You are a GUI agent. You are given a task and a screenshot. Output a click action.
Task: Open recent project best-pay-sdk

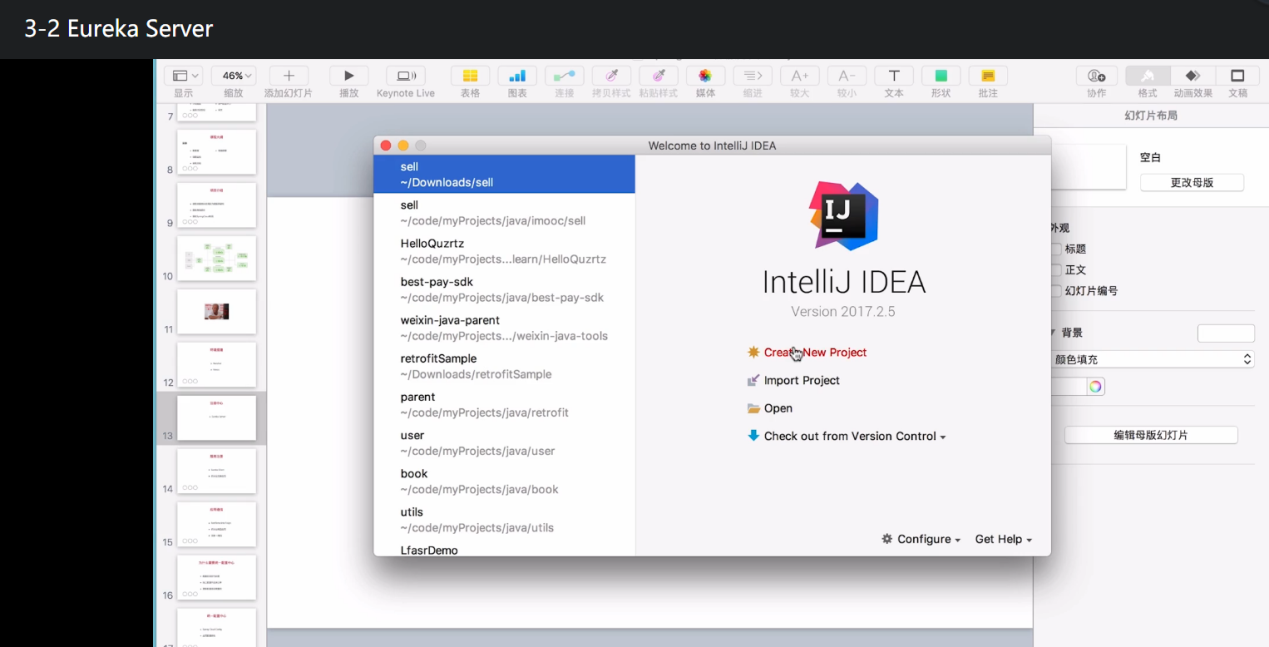tap(504, 289)
